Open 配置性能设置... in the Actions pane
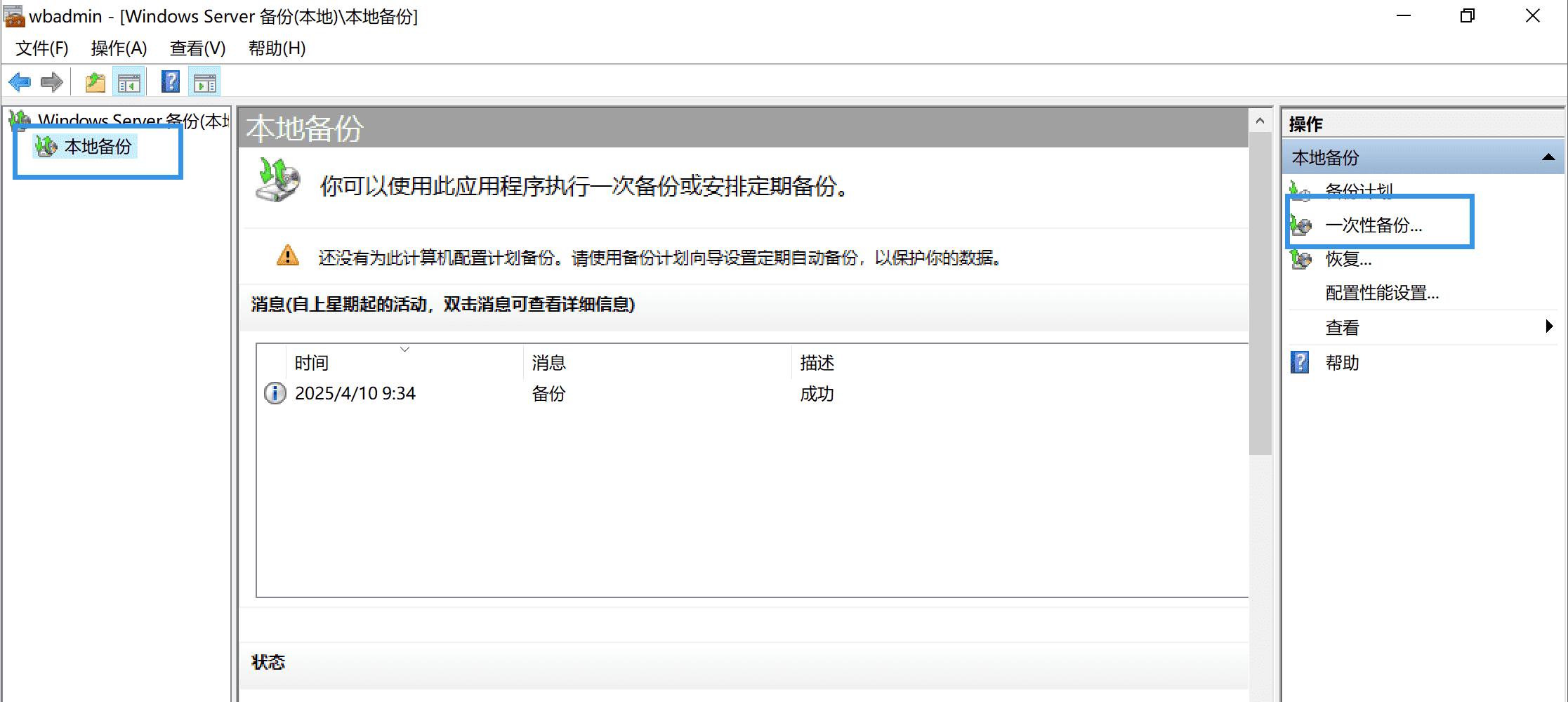 [x=1382, y=293]
